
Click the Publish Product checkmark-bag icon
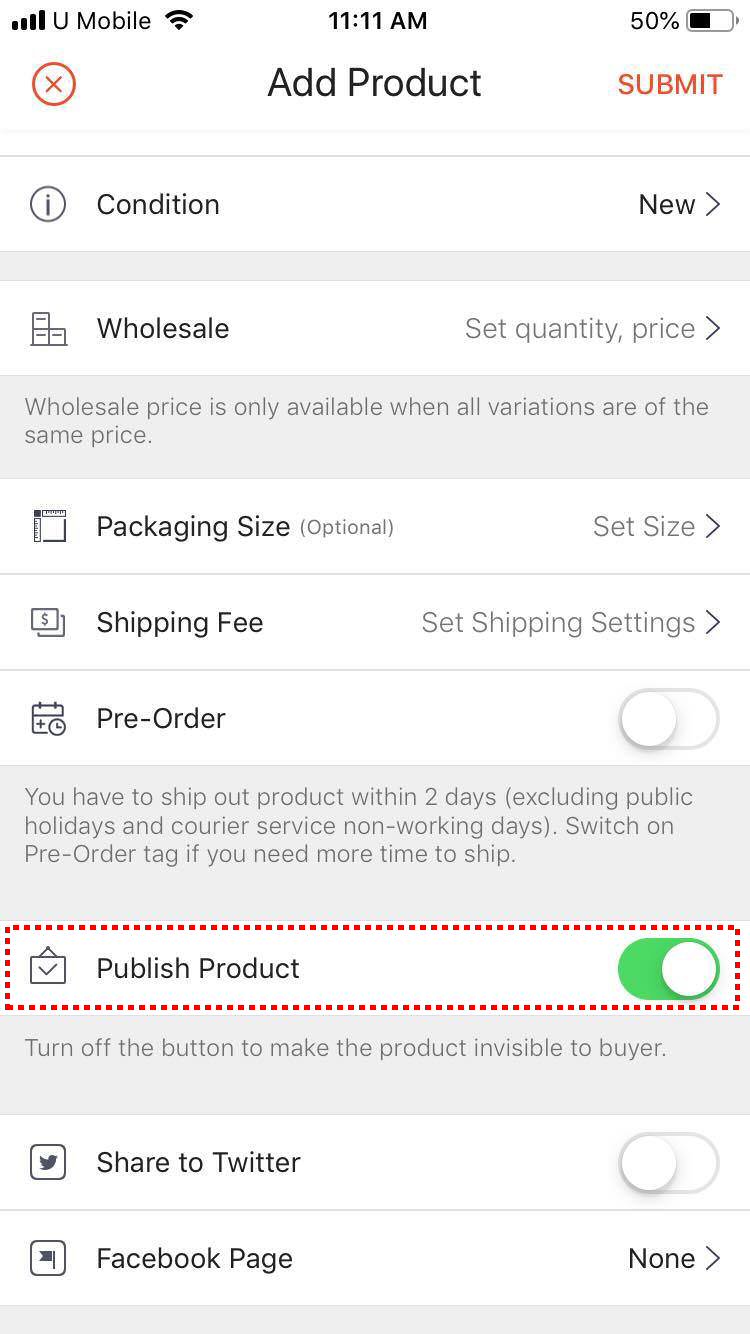coord(47,968)
